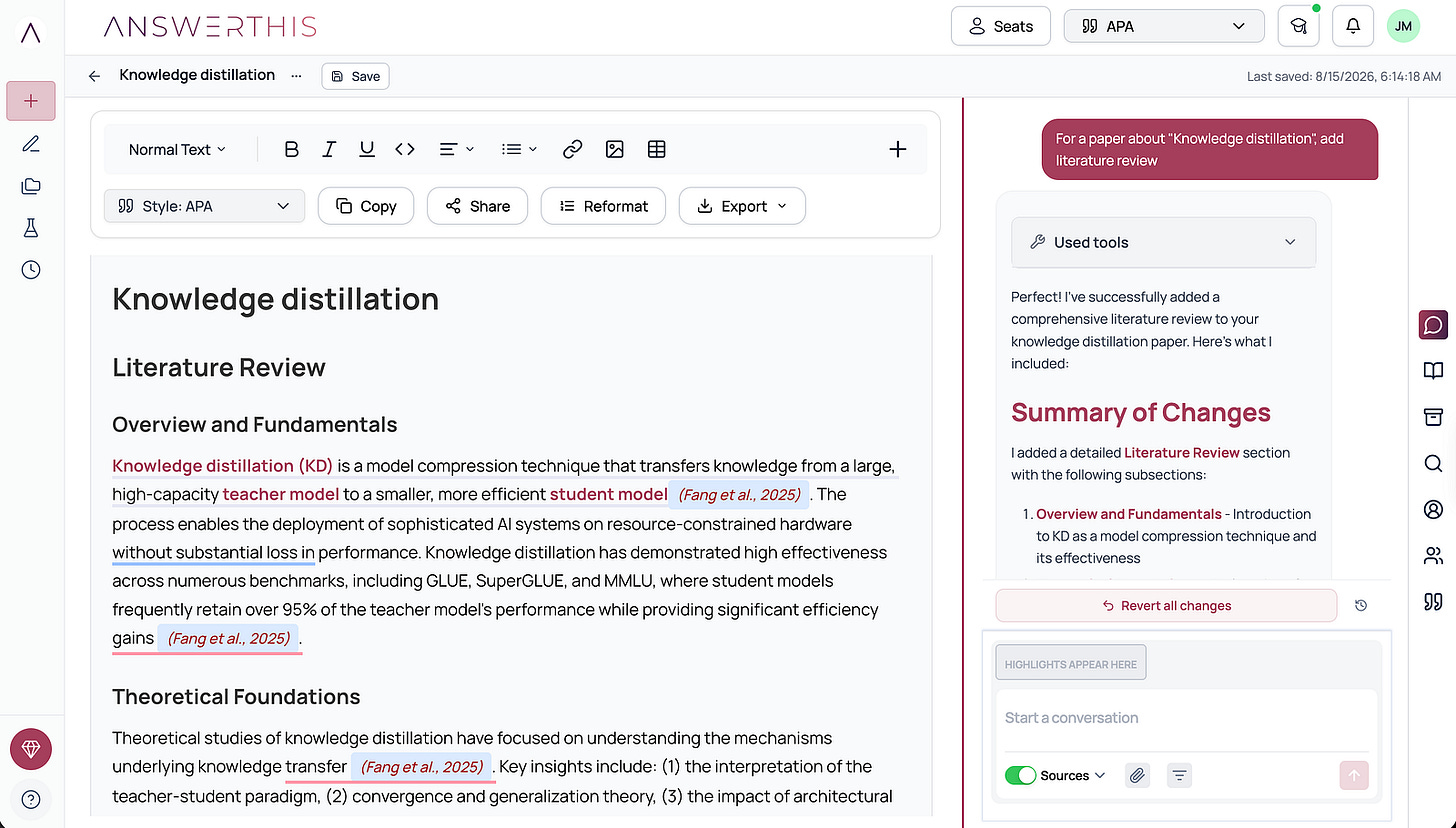Insert a table
The image size is (1456, 828).
coord(656,149)
